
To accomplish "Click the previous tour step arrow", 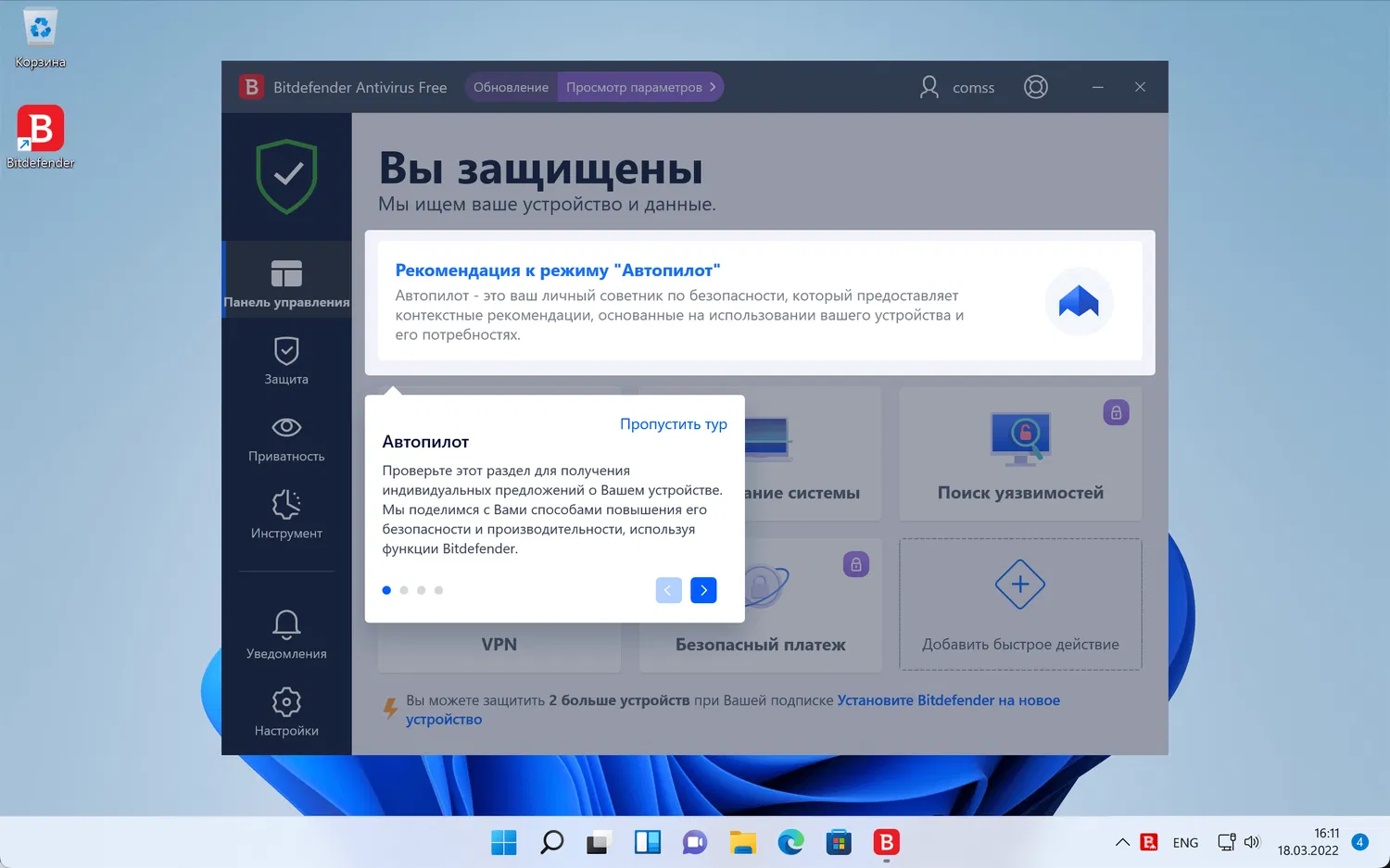I will (x=668, y=590).
